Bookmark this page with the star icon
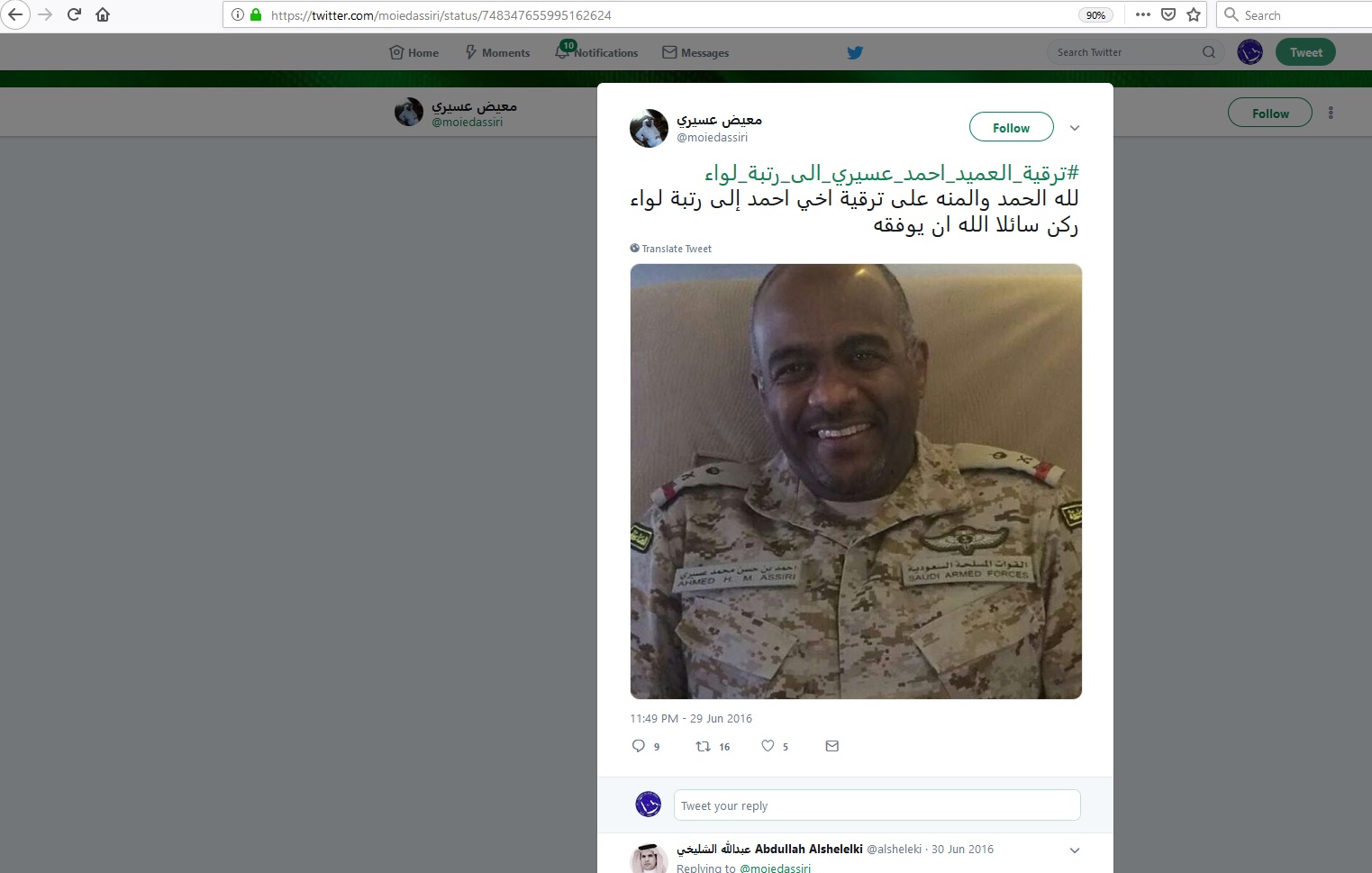The height and width of the screenshot is (873, 1372). 1194,14
